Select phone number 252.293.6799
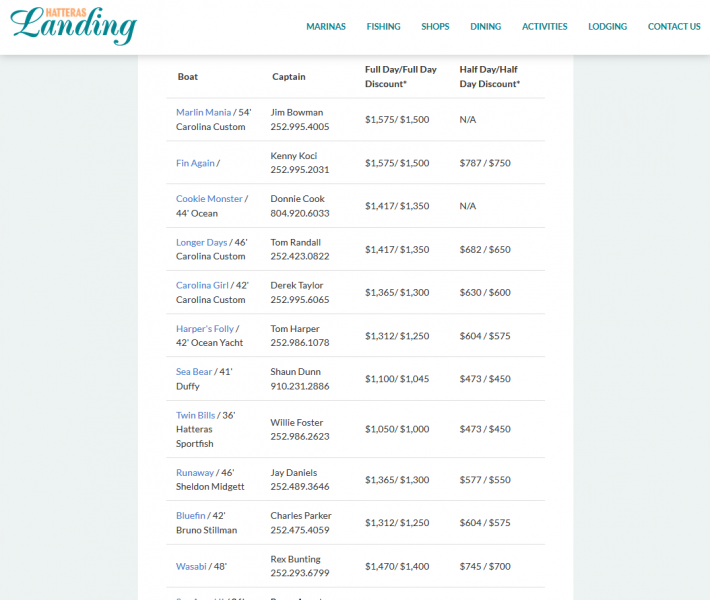Screen dimensions: 710x600 (300, 573)
